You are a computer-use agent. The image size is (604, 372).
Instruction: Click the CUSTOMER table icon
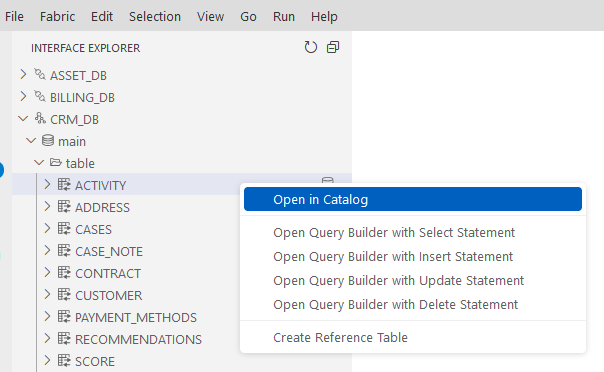[x=64, y=295]
